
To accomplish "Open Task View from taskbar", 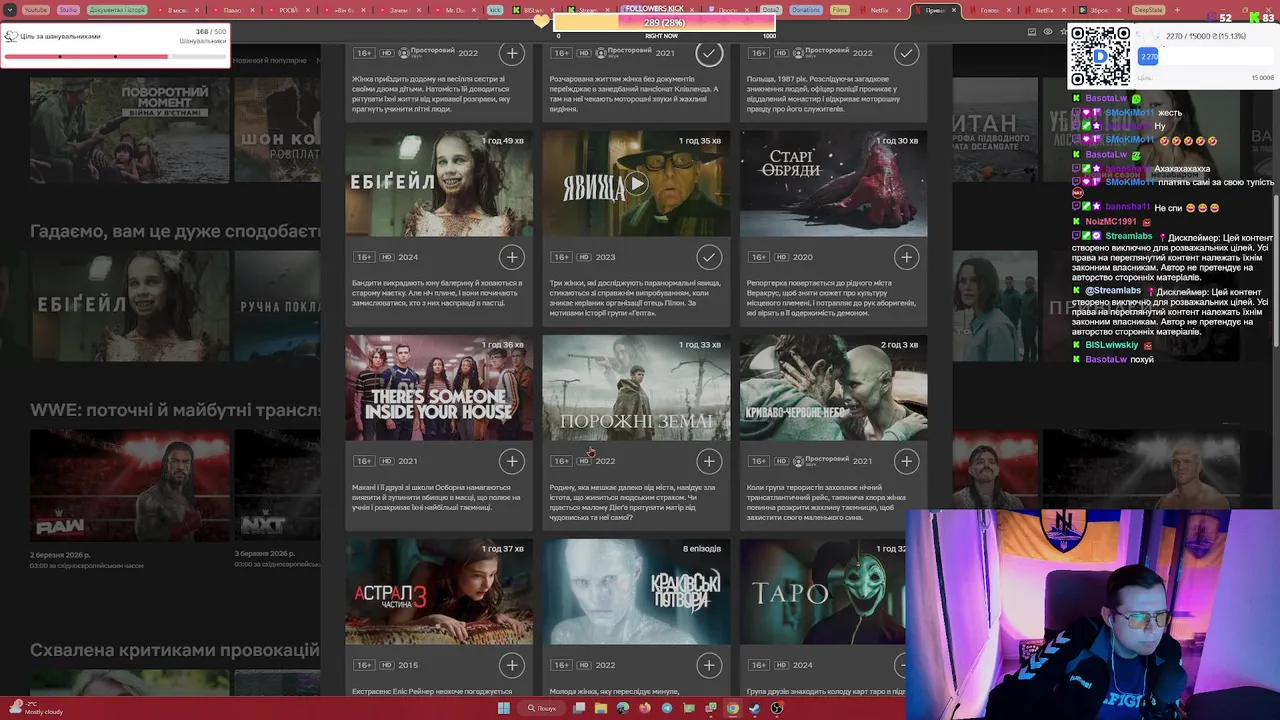I will tap(579, 708).
